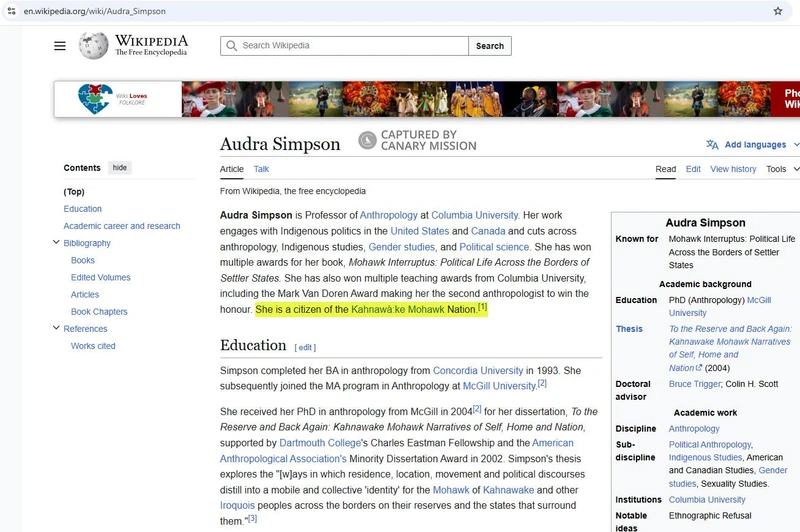Open Anthropology link under Discipline
800x532 pixels.
[694, 428]
